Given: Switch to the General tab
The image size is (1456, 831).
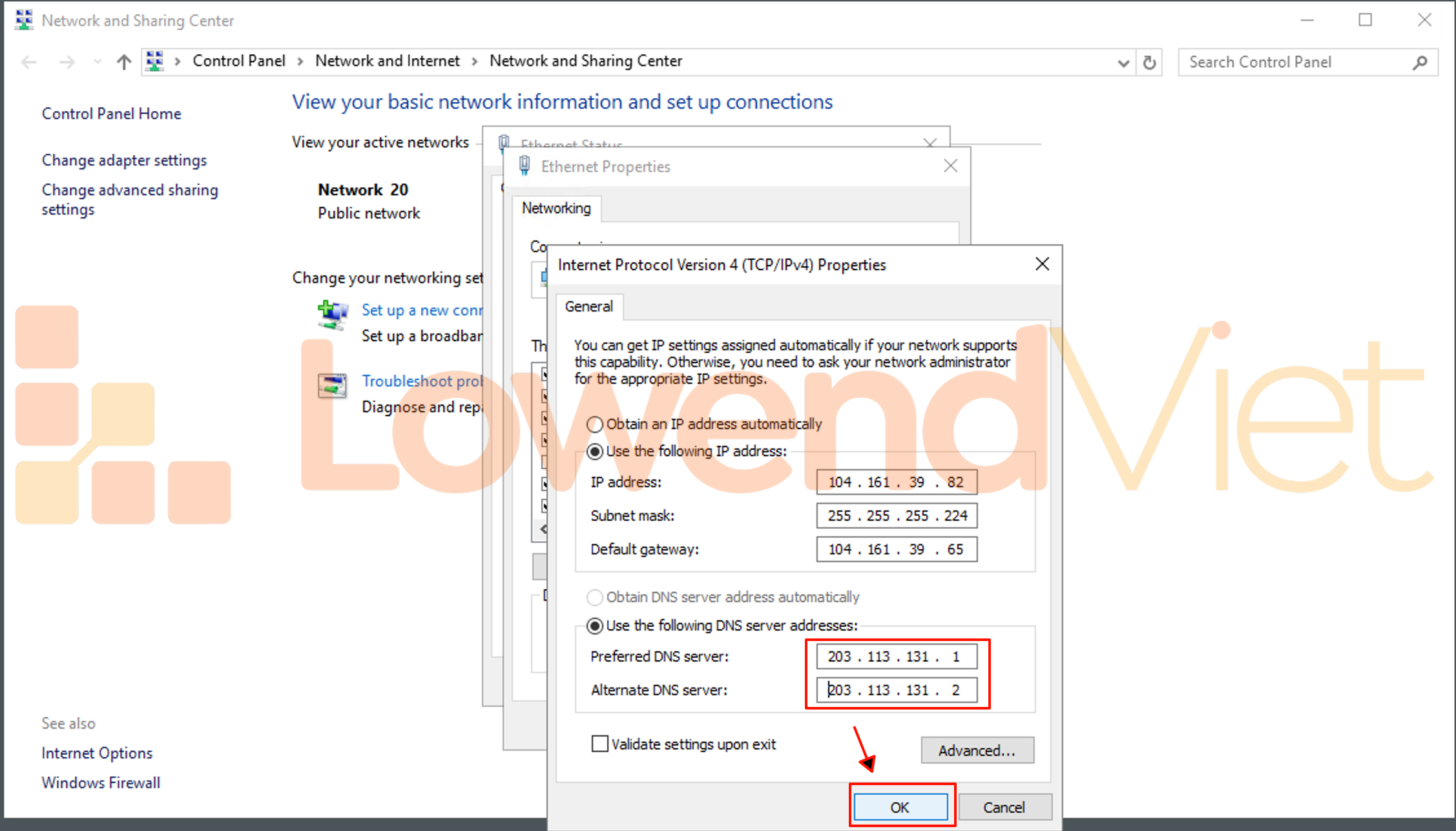Looking at the screenshot, I should tap(588, 306).
